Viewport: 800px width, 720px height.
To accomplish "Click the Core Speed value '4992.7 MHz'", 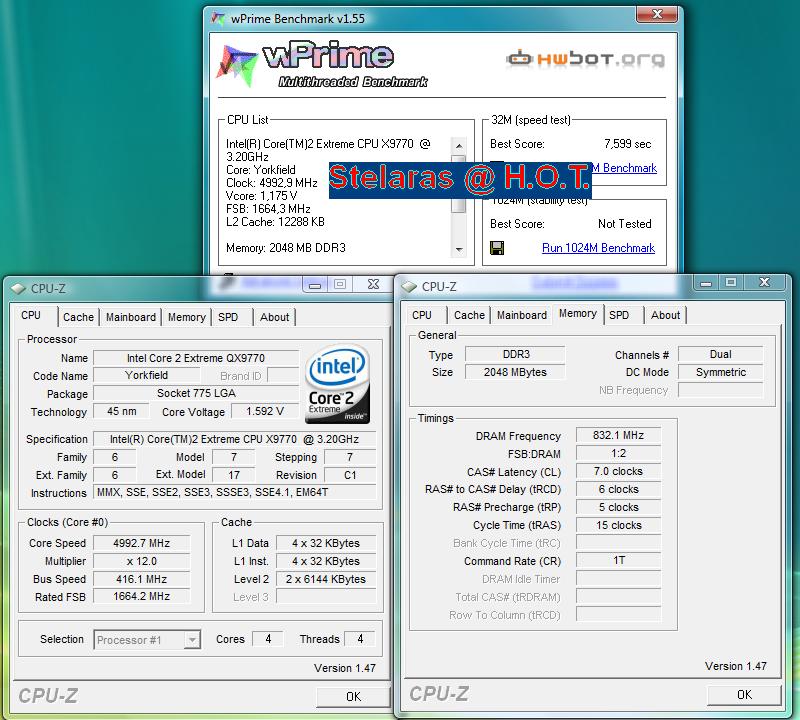I will 141,543.
